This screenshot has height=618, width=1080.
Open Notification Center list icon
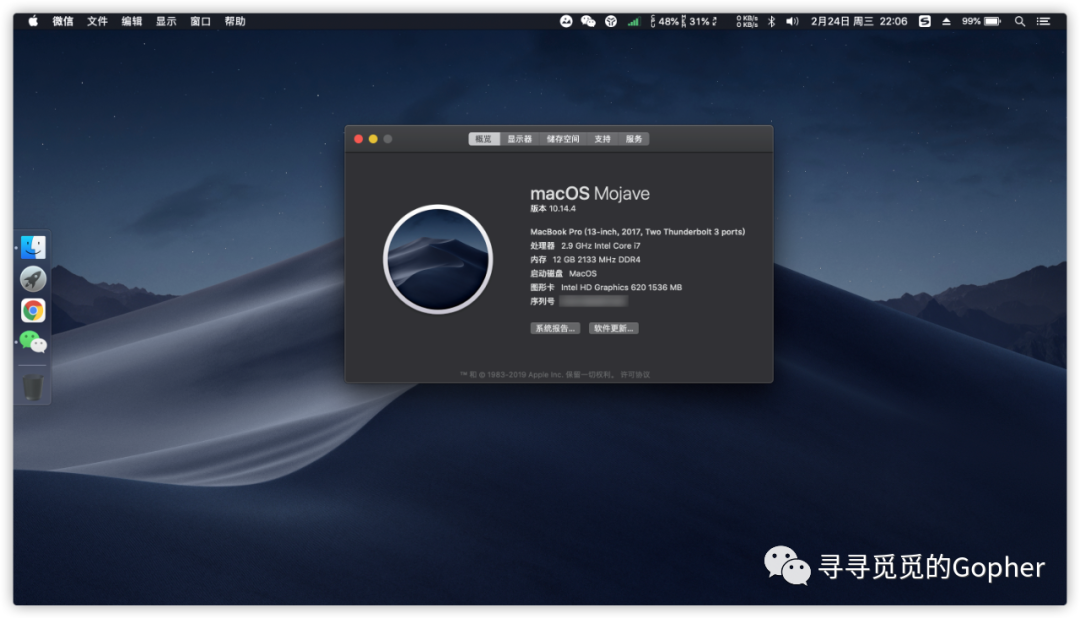1043,21
